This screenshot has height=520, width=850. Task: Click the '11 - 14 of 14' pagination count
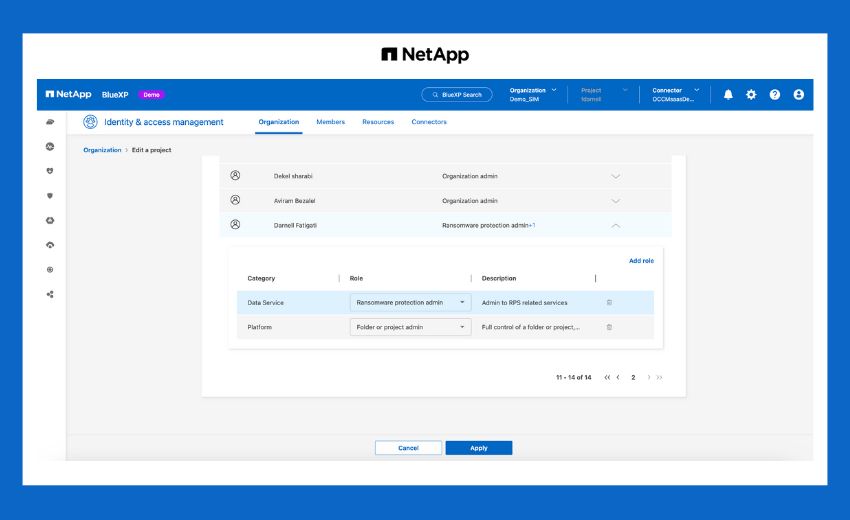point(574,377)
